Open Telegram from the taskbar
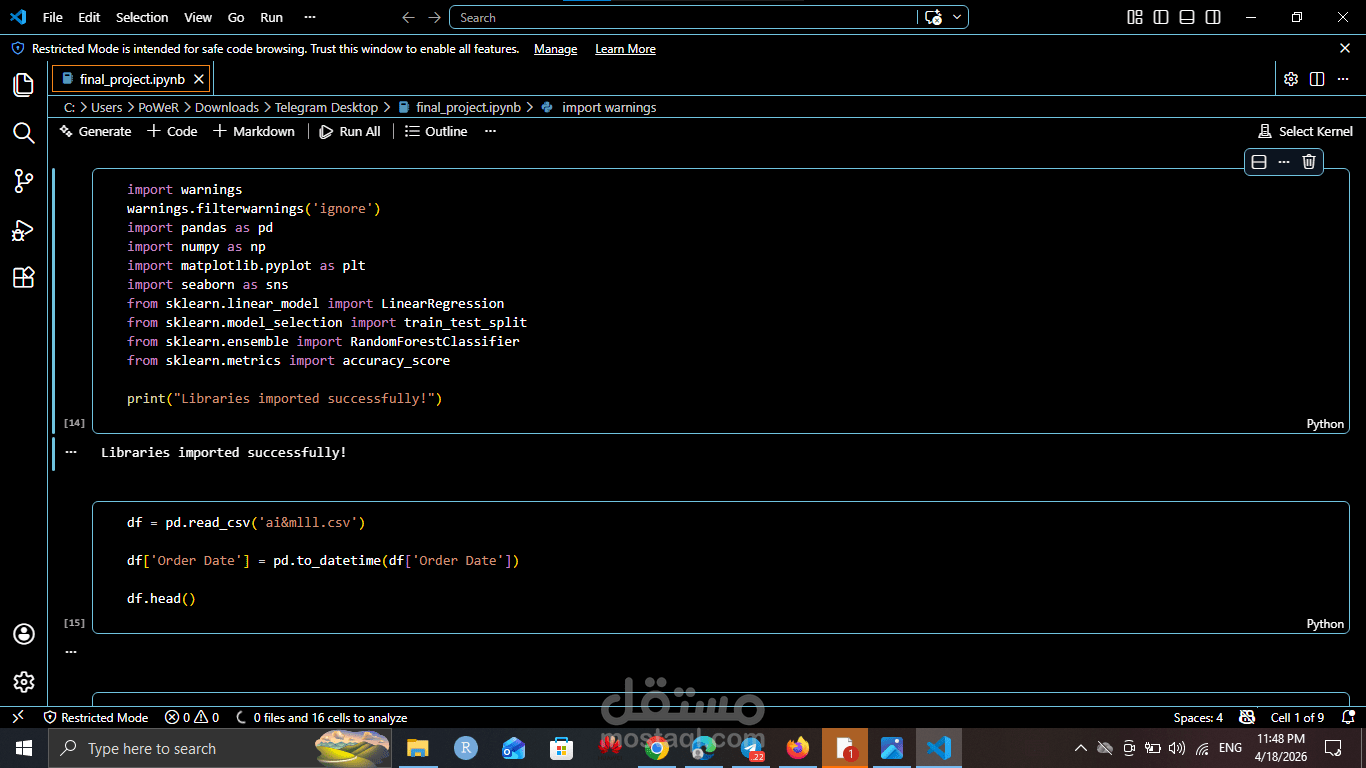The height and width of the screenshot is (768, 1366). tap(751, 748)
